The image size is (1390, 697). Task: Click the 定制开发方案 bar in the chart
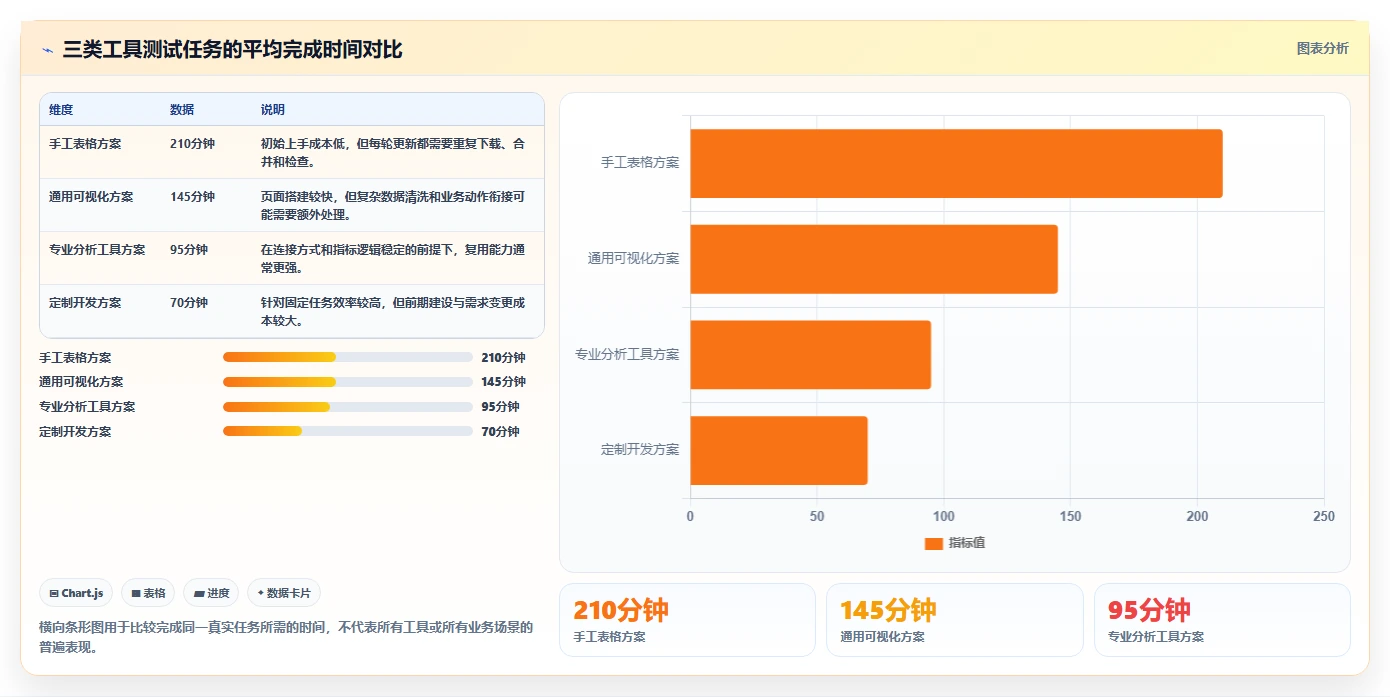tap(779, 450)
